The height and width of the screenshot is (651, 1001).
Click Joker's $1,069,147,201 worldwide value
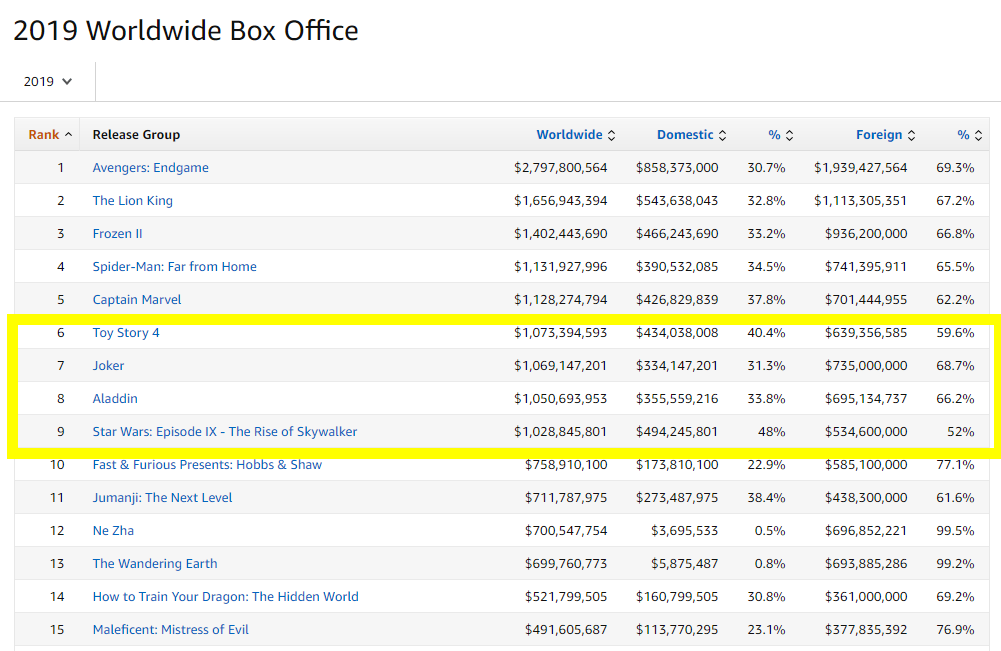(561, 366)
